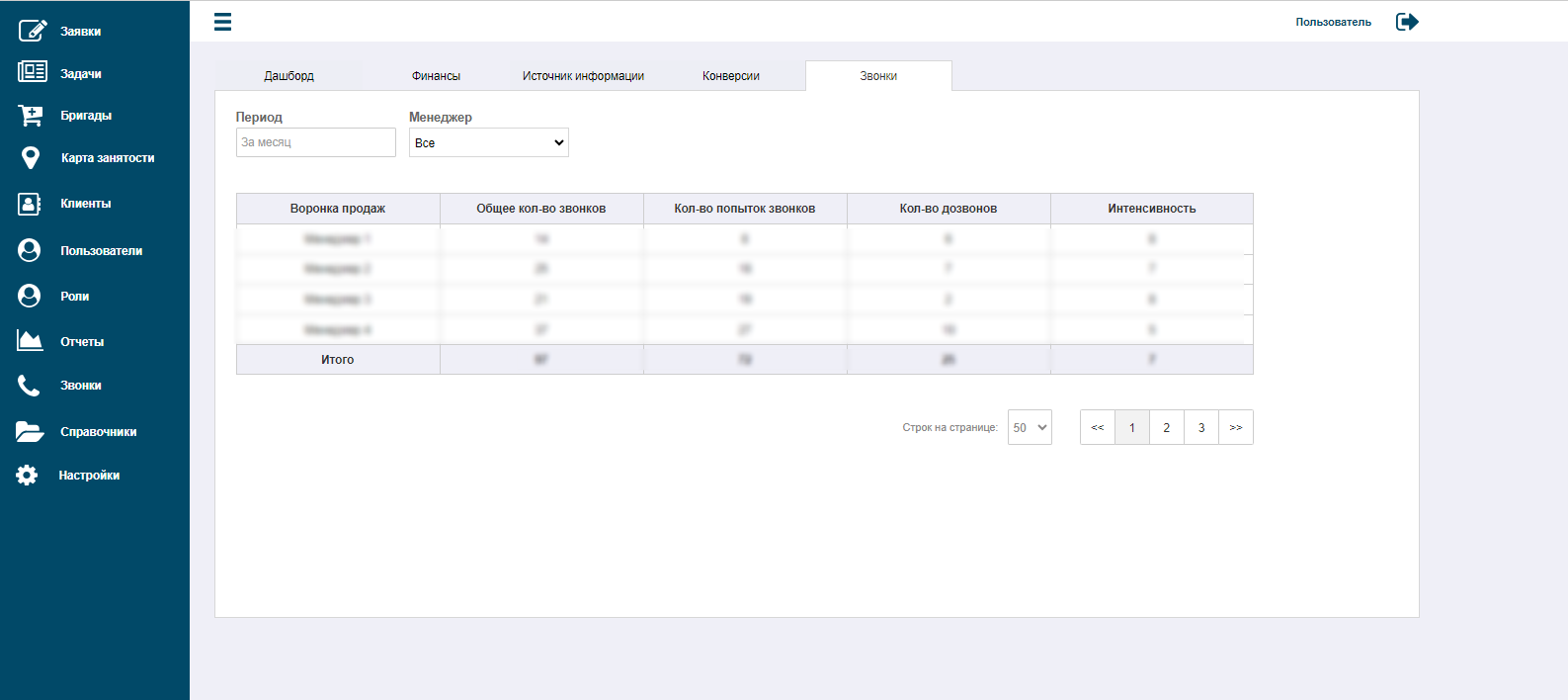Click the Итого row label

[x=338, y=360]
